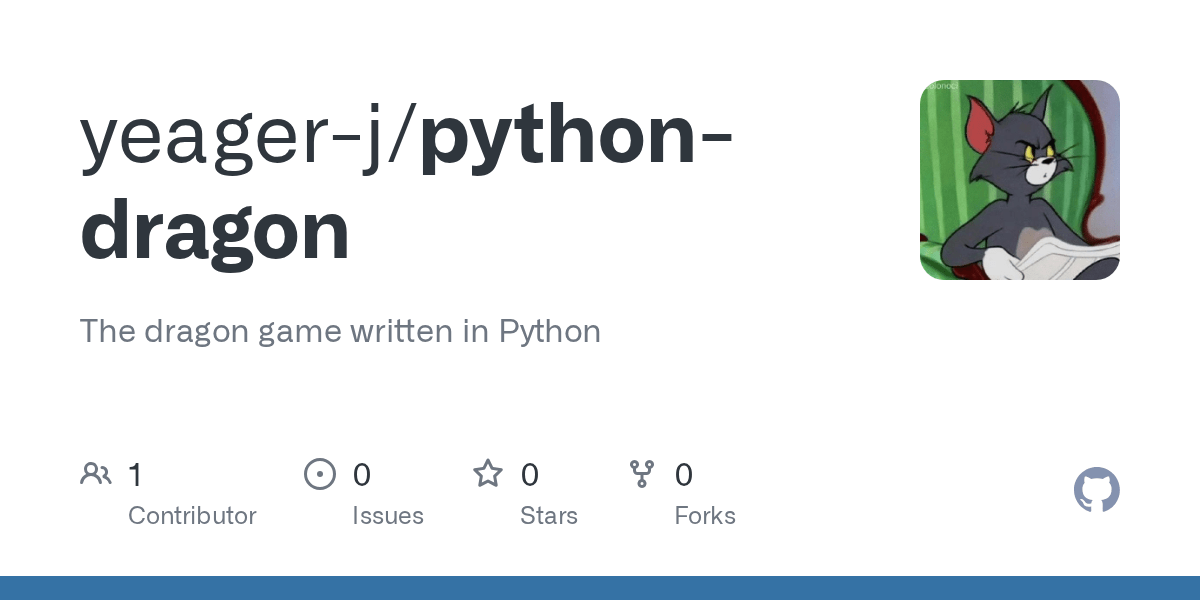The width and height of the screenshot is (1200, 600).
Task: Click the zero count above Issues
Action: pyautogui.click(x=361, y=475)
